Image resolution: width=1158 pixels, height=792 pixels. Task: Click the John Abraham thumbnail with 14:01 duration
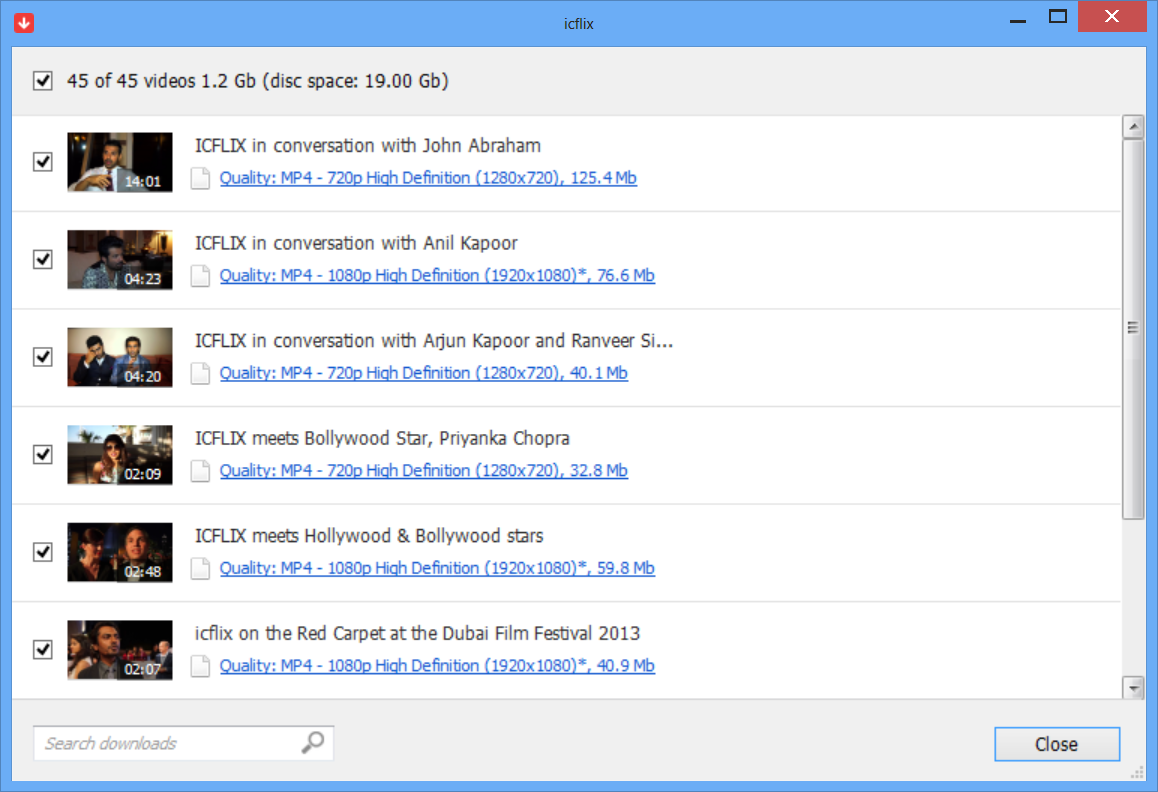pos(120,163)
